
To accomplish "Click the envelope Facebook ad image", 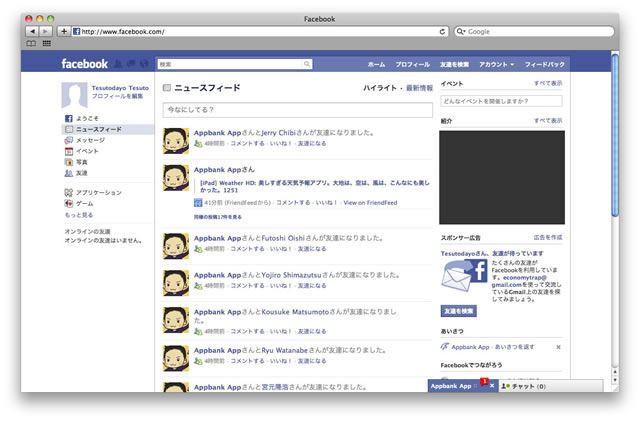I will (x=464, y=275).
